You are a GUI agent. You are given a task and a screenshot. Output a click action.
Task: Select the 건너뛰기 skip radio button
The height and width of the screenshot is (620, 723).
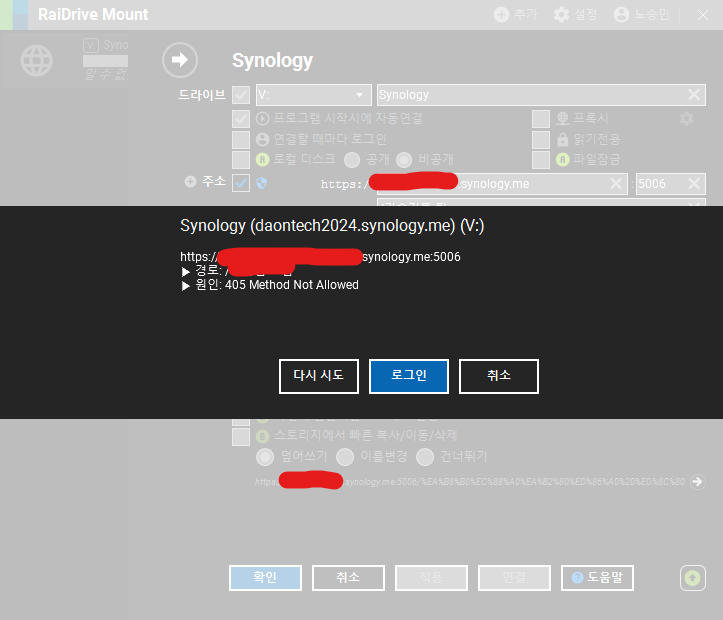click(425, 457)
